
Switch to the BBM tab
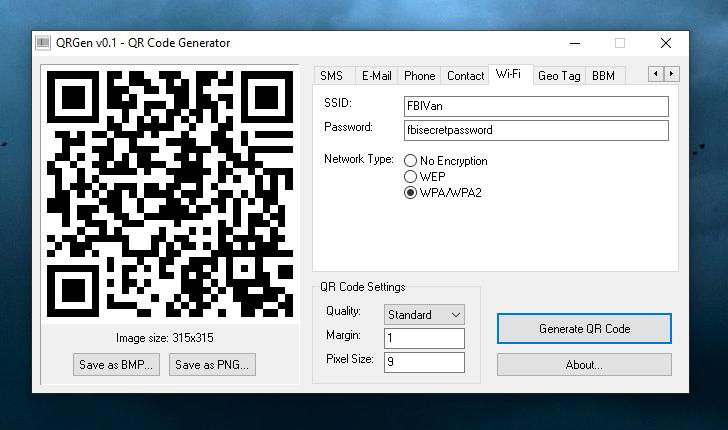[604, 76]
